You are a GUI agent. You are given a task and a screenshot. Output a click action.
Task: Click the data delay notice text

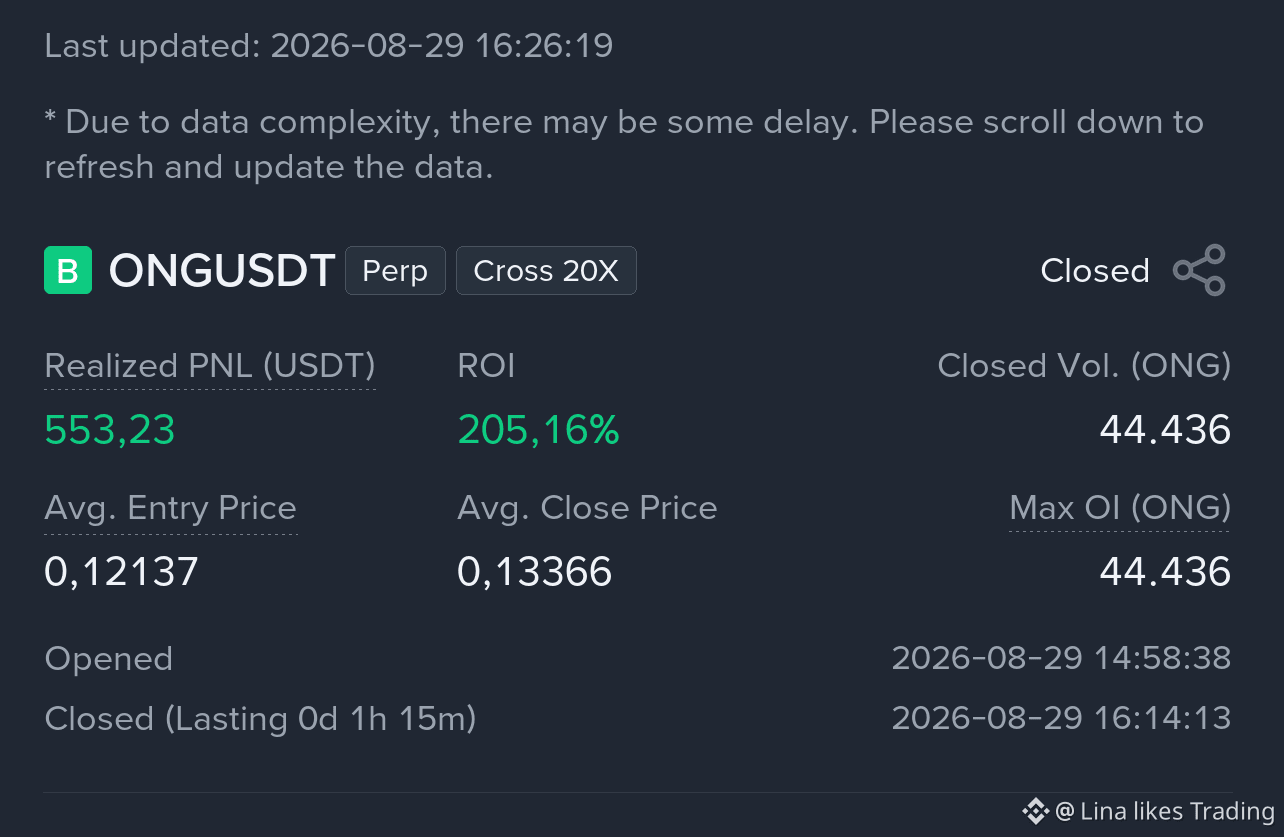click(624, 144)
